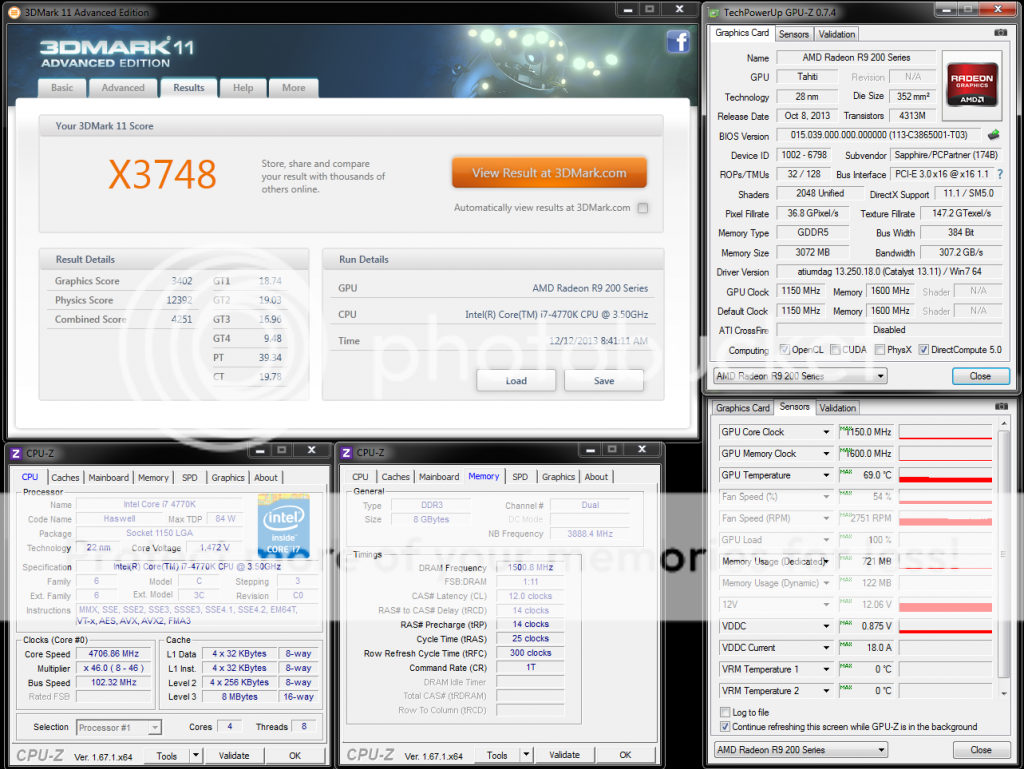
Task: Enable the Log to file checkbox
Action: [x=725, y=713]
